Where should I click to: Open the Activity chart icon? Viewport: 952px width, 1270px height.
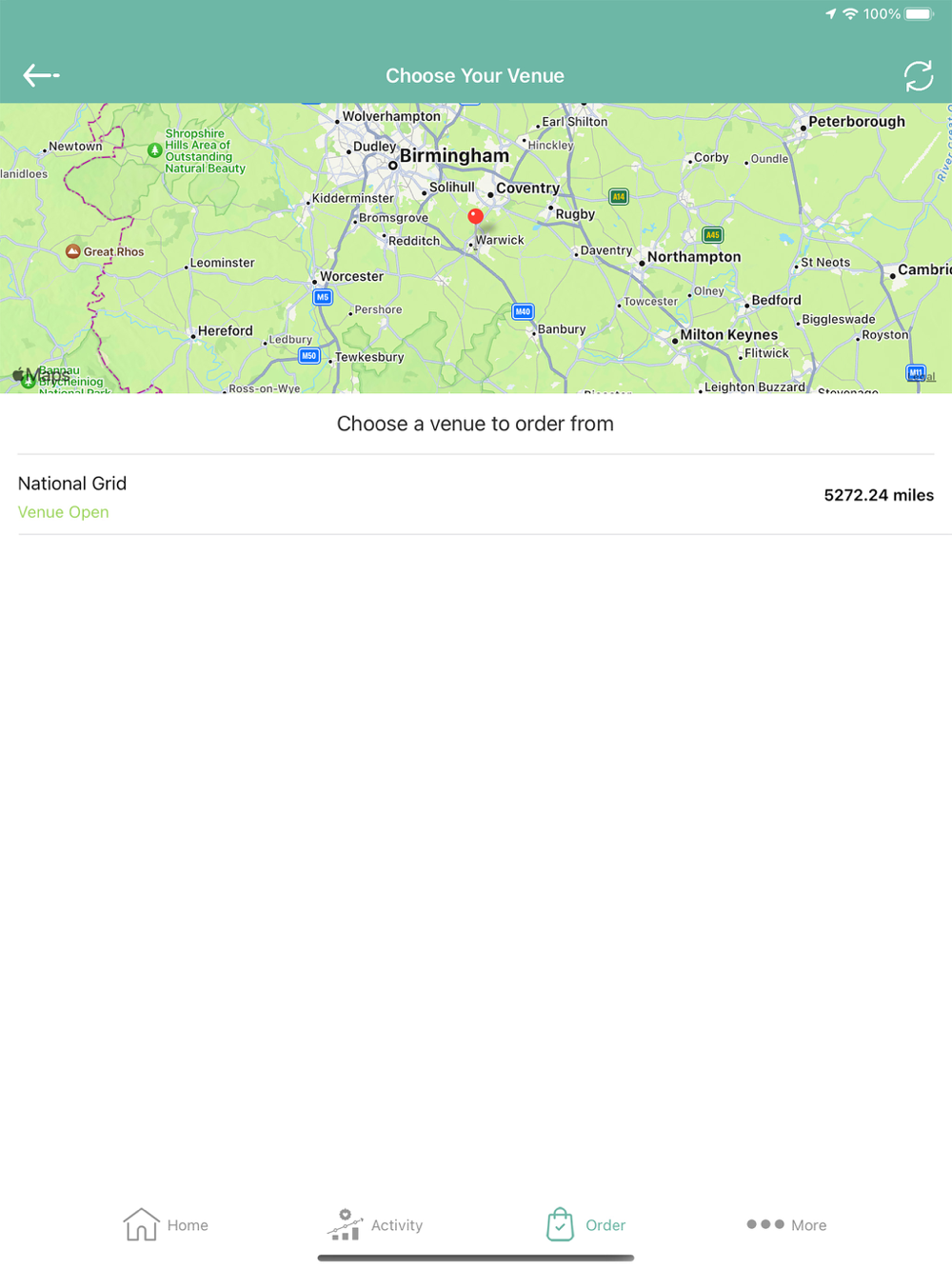(x=345, y=1224)
